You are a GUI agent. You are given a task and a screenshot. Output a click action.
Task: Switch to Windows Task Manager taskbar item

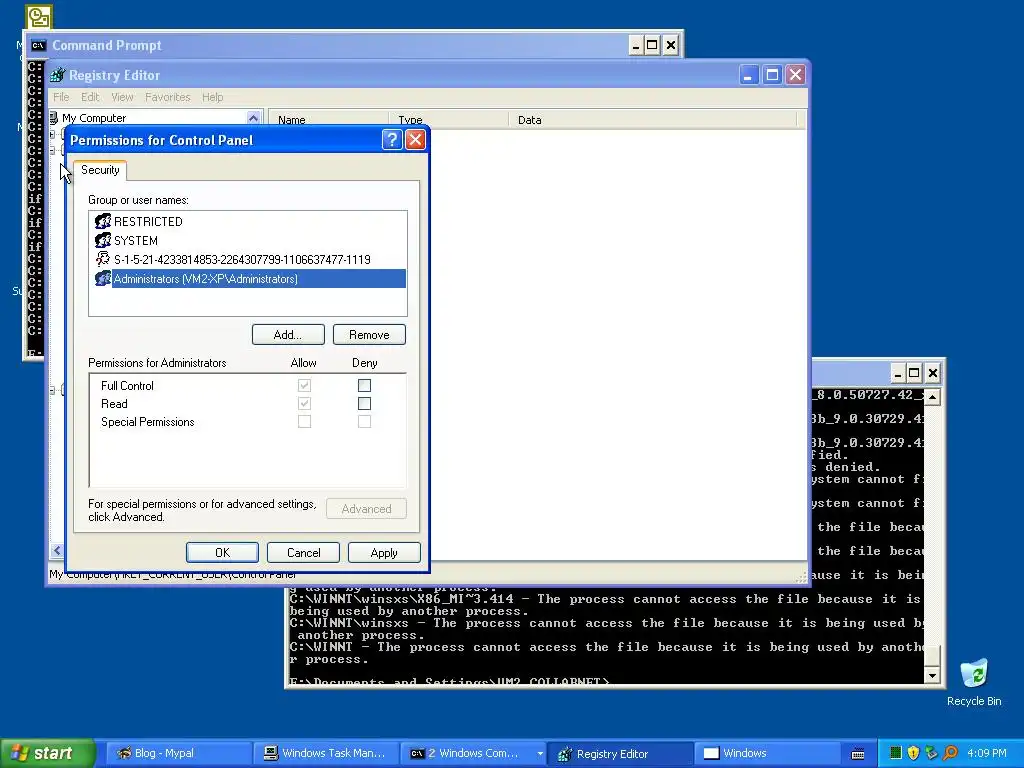[326, 754]
